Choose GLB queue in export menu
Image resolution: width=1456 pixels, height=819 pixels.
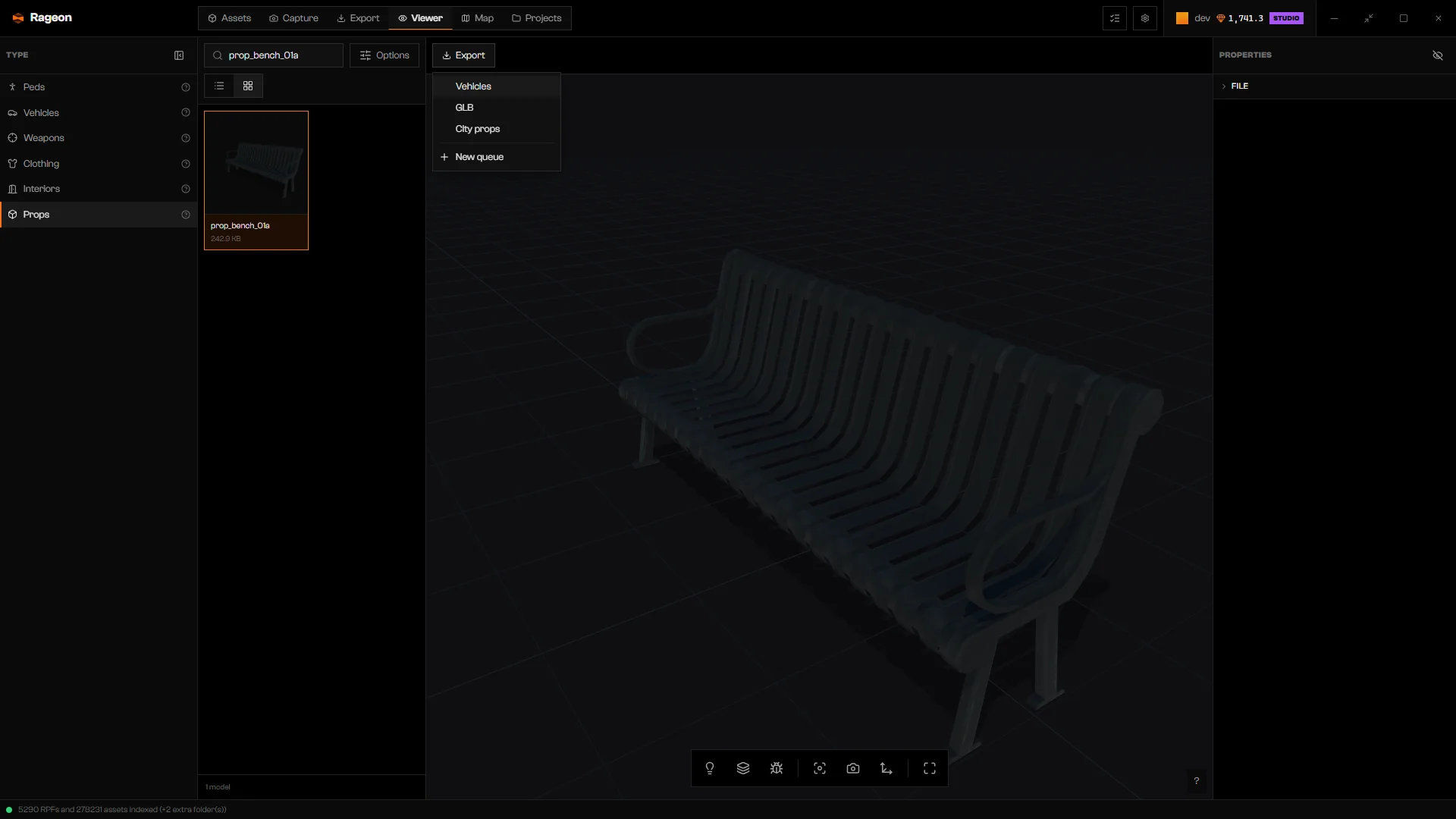pos(497,108)
